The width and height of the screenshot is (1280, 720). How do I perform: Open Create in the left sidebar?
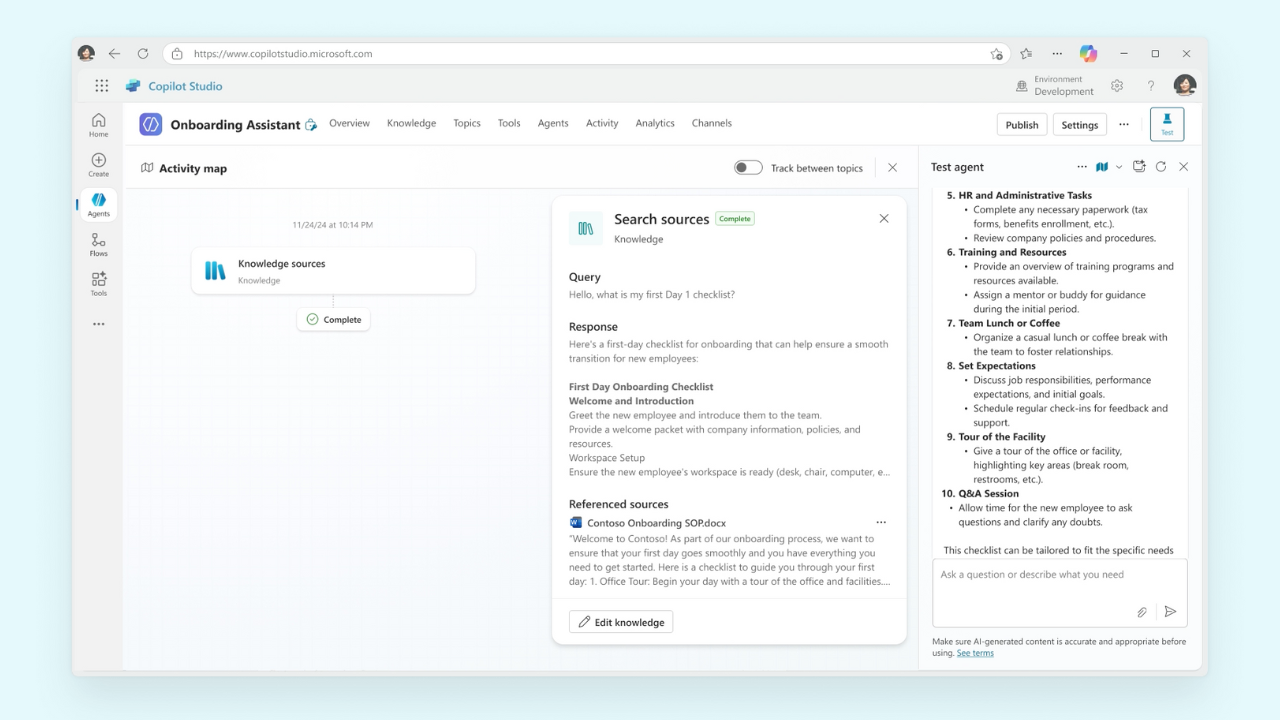(98, 165)
